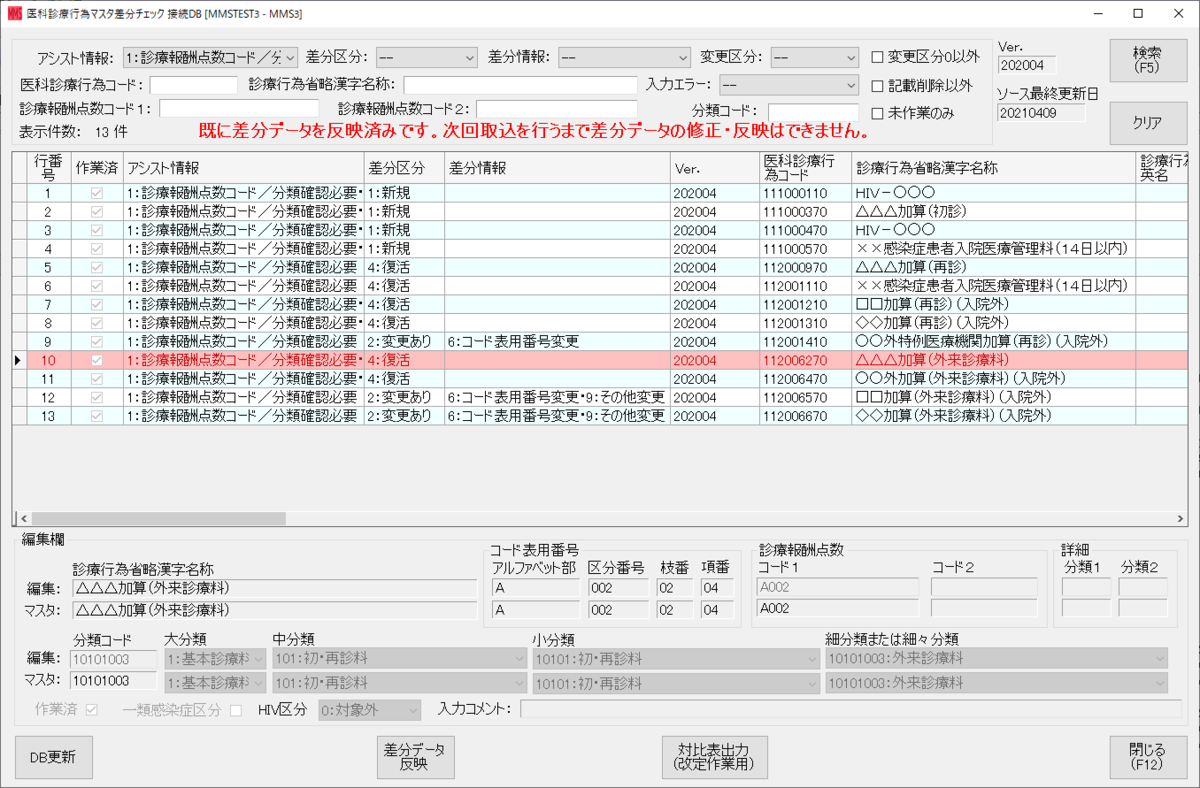The image size is (1200, 788).
Task: Click the 医科診療行為コード input field
Action: [x=194, y=85]
